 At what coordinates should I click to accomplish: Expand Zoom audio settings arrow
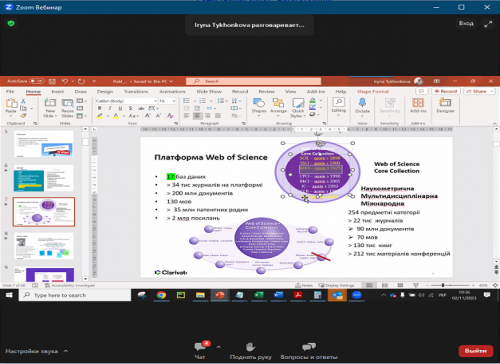tap(66, 351)
